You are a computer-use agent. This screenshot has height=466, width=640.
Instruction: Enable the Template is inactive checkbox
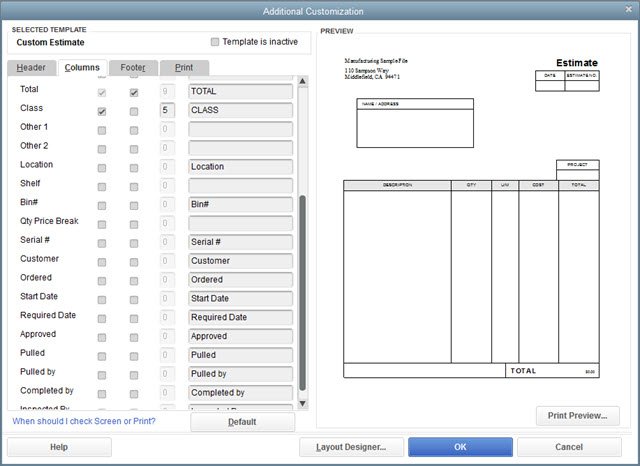click(215, 42)
